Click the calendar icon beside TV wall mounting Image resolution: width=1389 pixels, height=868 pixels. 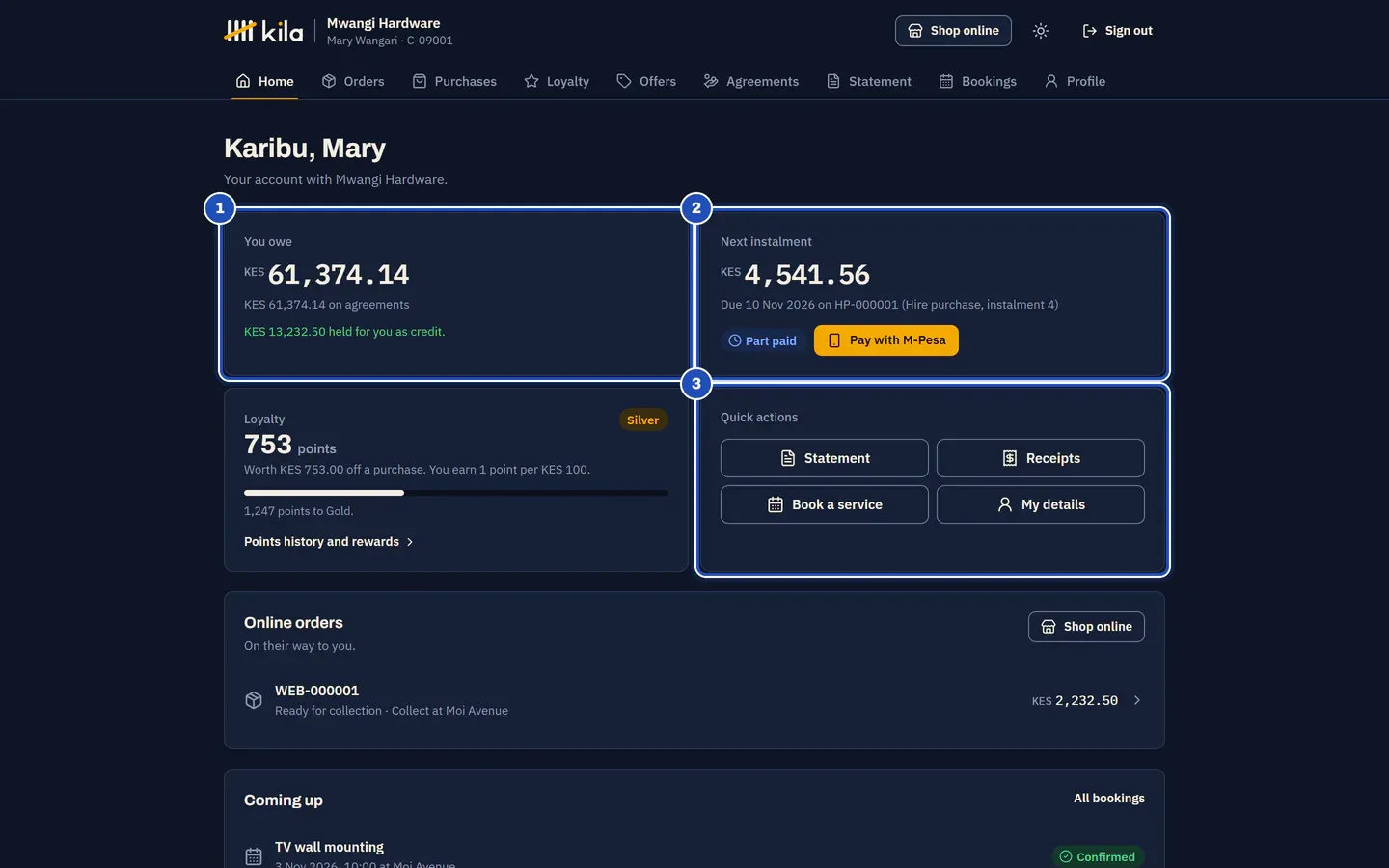coord(254,856)
